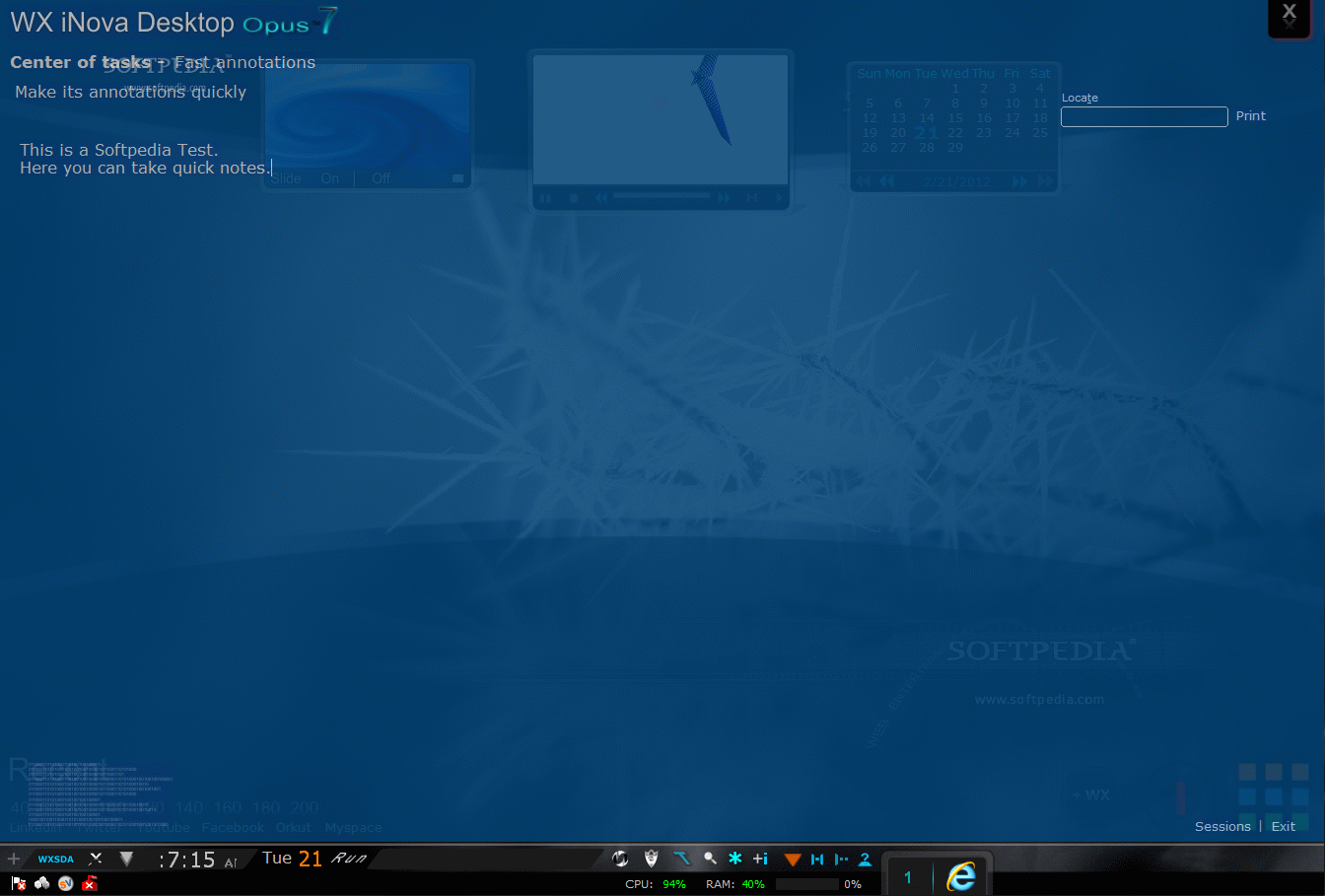
Task: Click the 7:15 taskbar clock
Action: coord(186,860)
